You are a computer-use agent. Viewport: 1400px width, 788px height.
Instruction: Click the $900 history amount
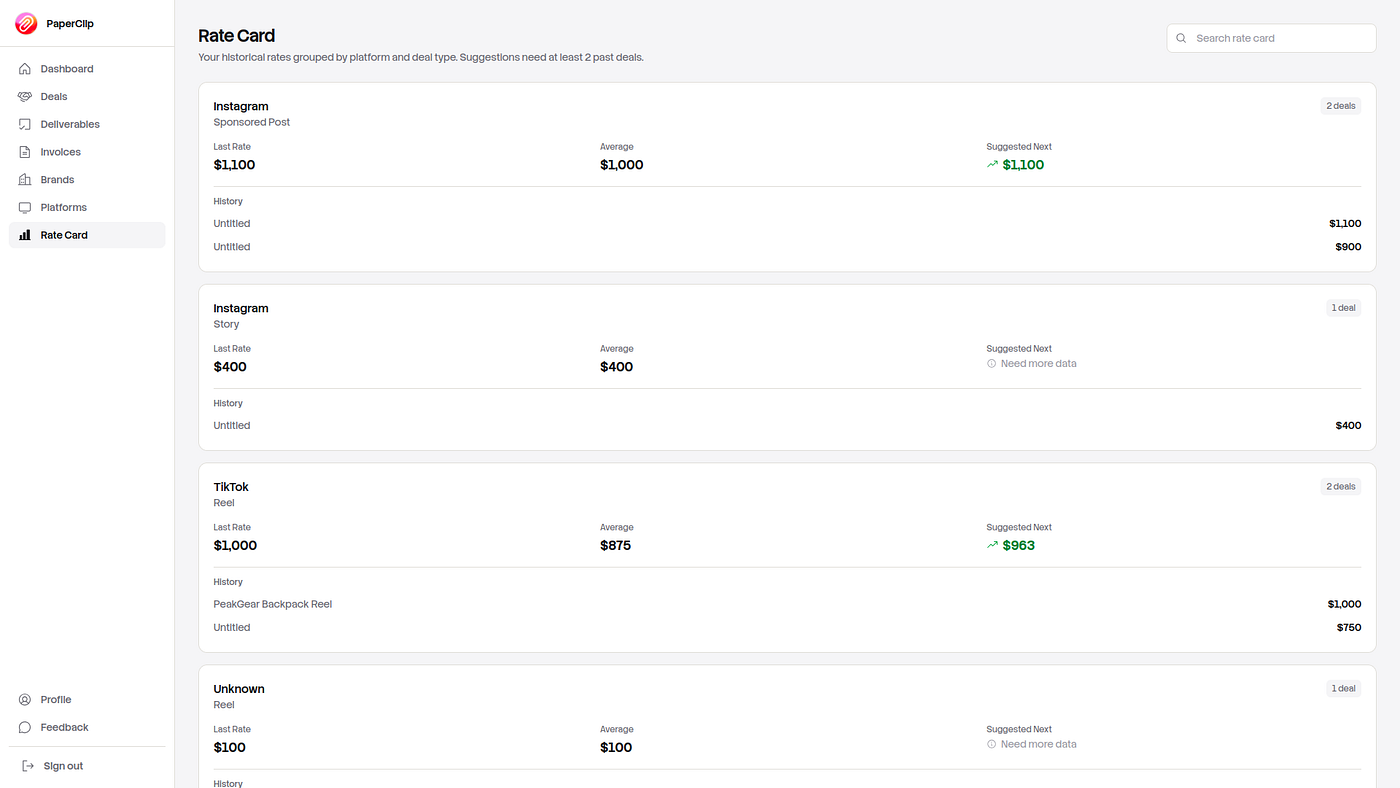(x=1348, y=247)
